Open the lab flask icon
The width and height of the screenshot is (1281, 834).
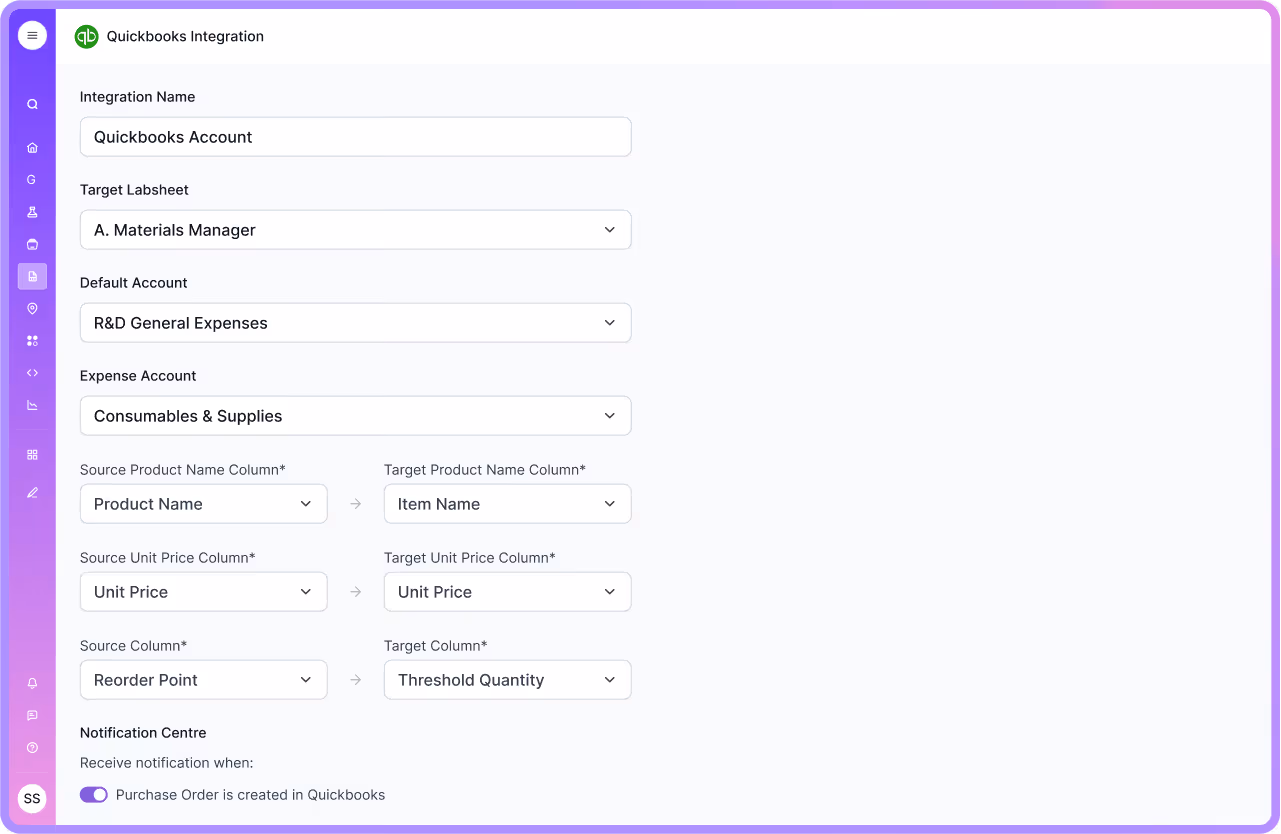tap(32, 212)
